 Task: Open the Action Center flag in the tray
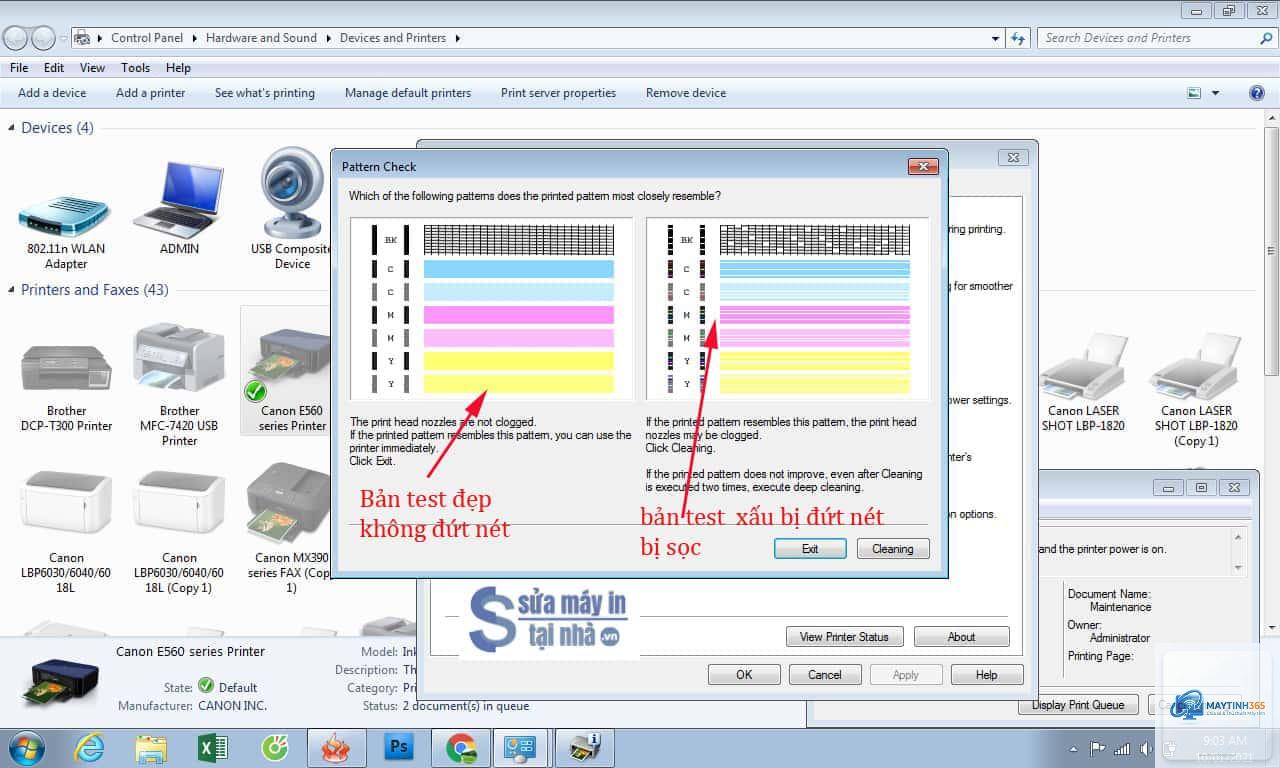(x=1098, y=748)
